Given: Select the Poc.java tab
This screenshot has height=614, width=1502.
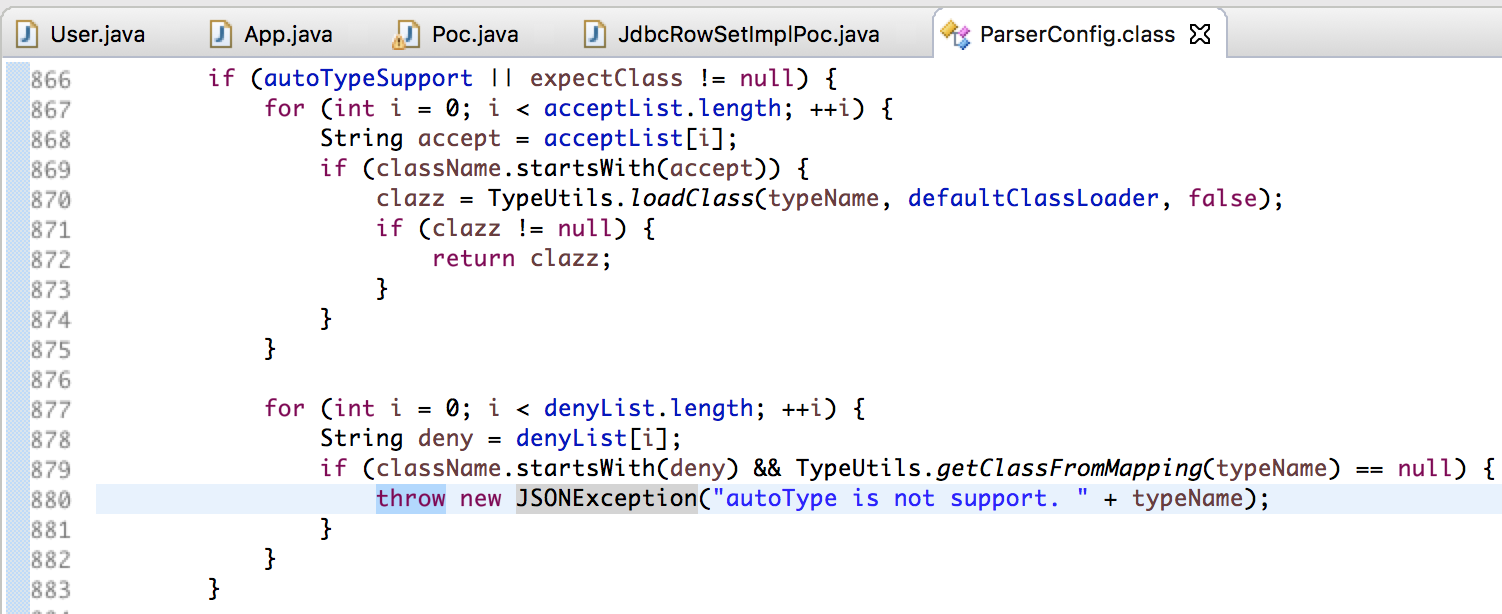Looking at the screenshot, I should pos(457,34).
